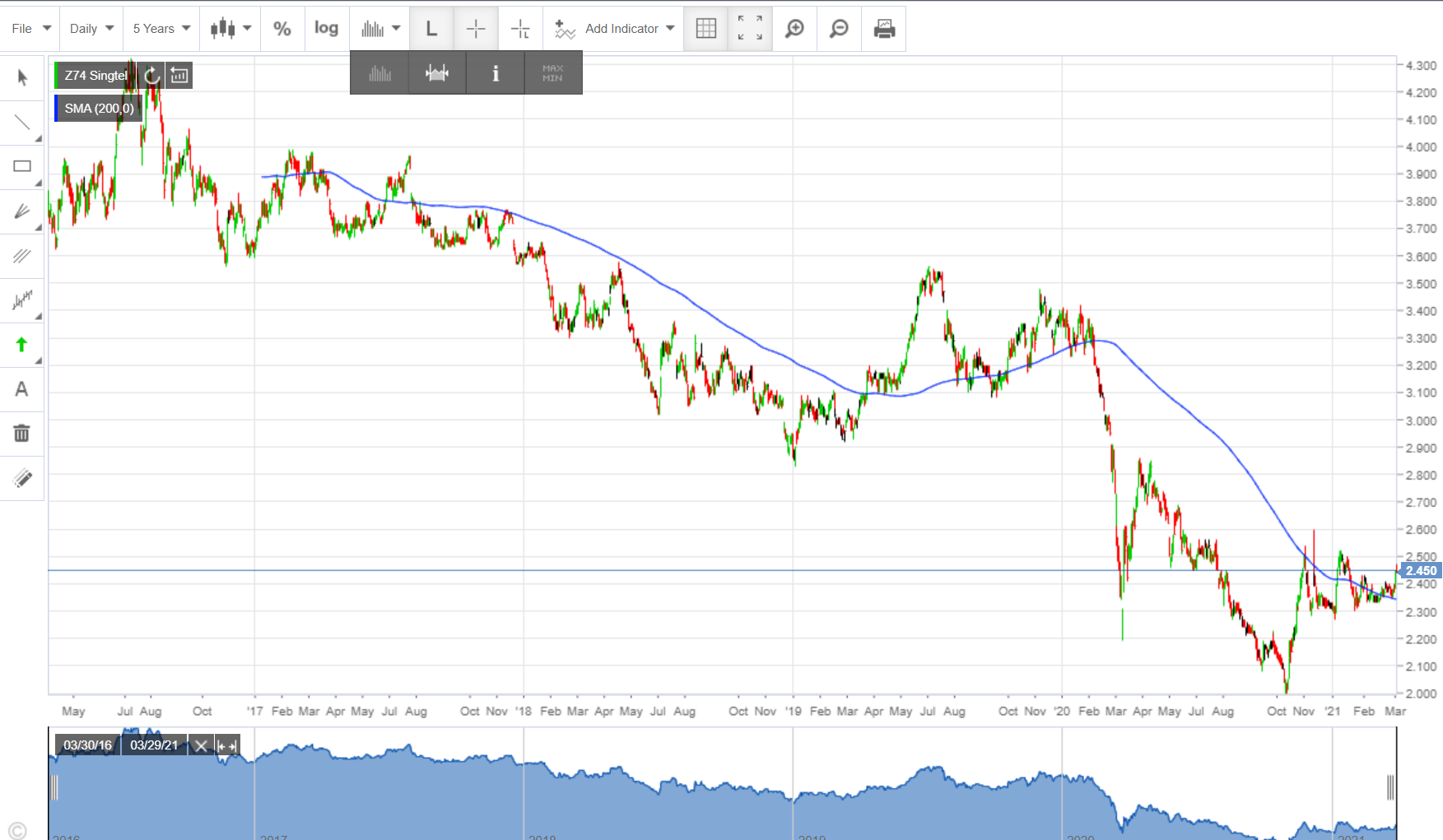The width and height of the screenshot is (1443, 840).
Task: Click the start date field 03/30/16
Action: 87,745
